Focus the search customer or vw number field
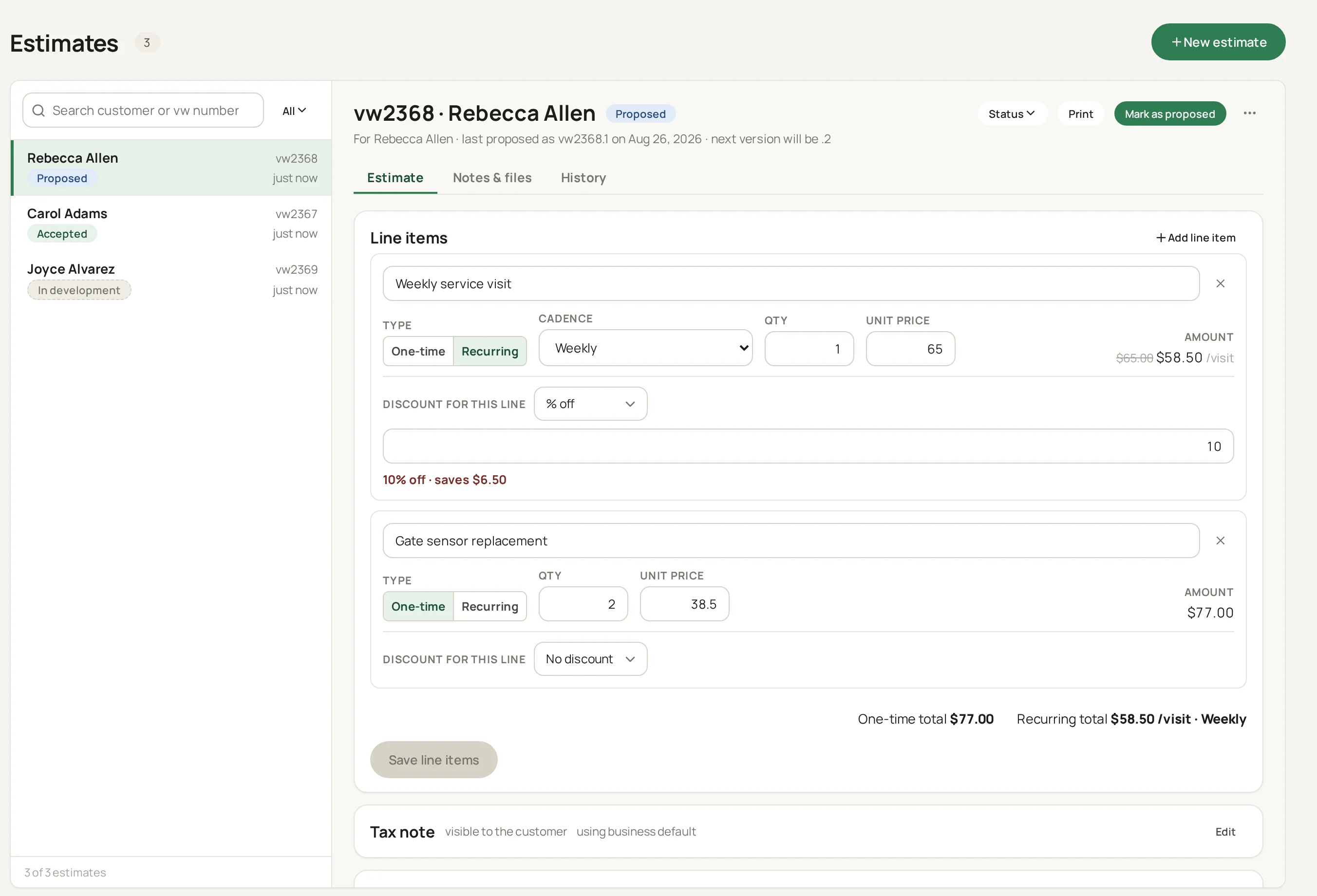The width and height of the screenshot is (1317, 896). tap(143, 111)
